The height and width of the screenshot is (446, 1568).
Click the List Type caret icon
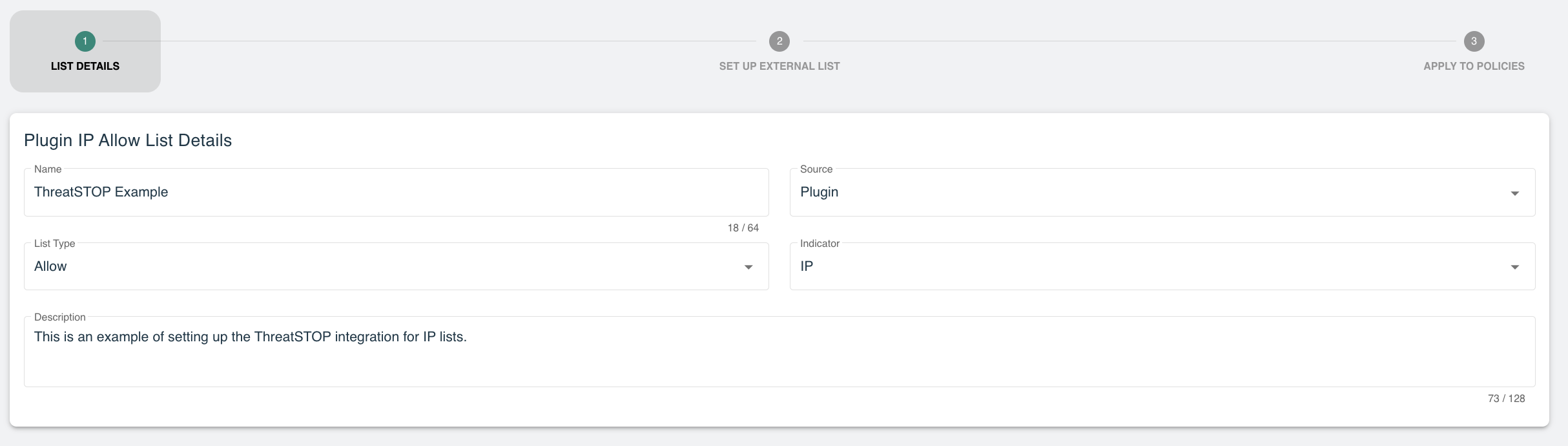tap(748, 267)
